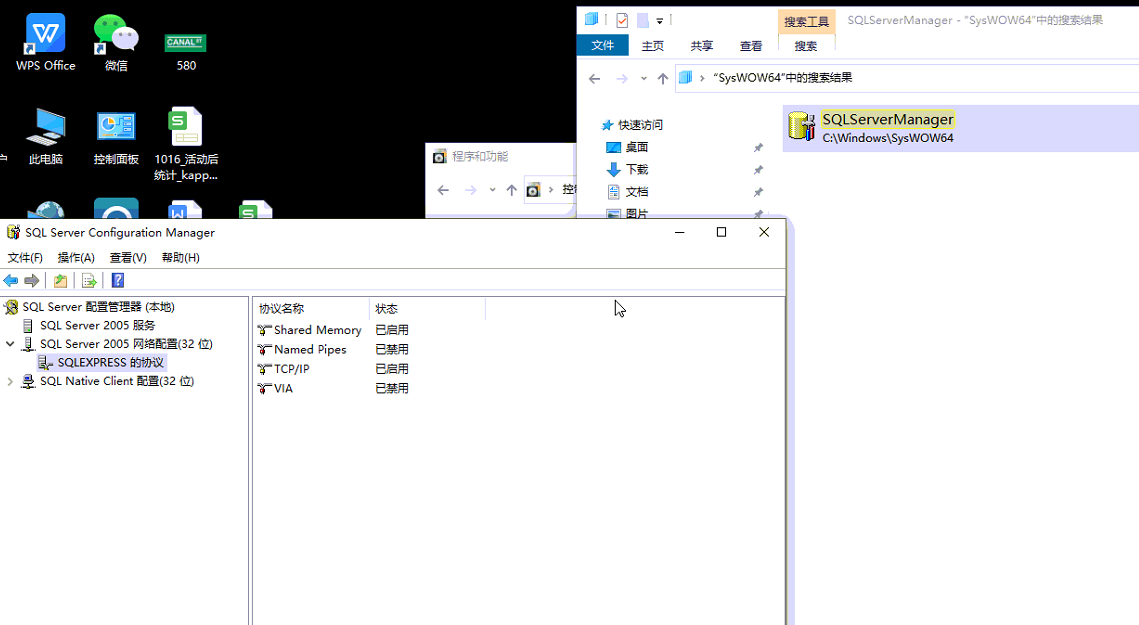Image resolution: width=1139 pixels, height=625 pixels.
Task: Click the back arrow in 程序和功能 window
Action: (x=443, y=190)
